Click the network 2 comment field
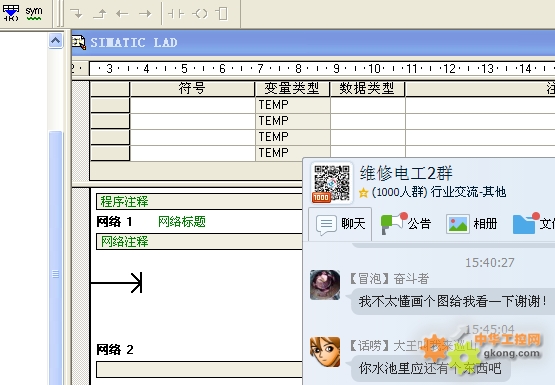 (x=199, y=370)
